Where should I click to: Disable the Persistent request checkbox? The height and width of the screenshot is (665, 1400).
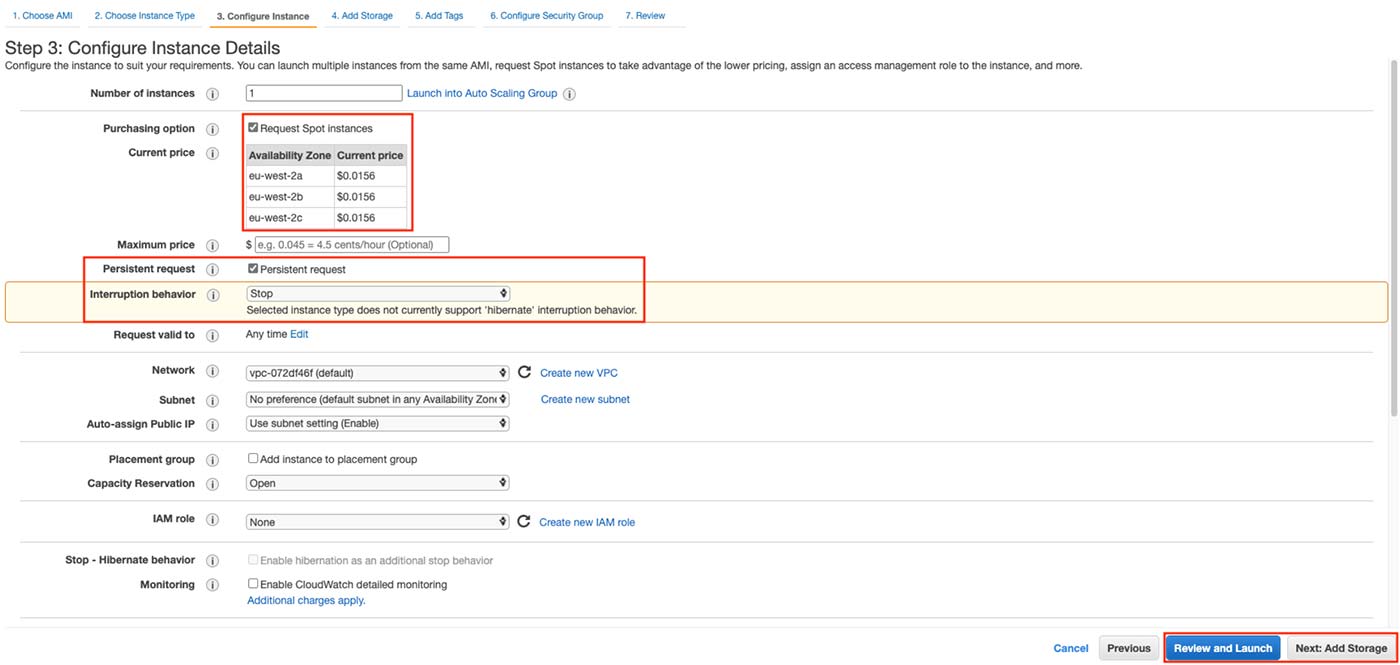coord(252,267)
